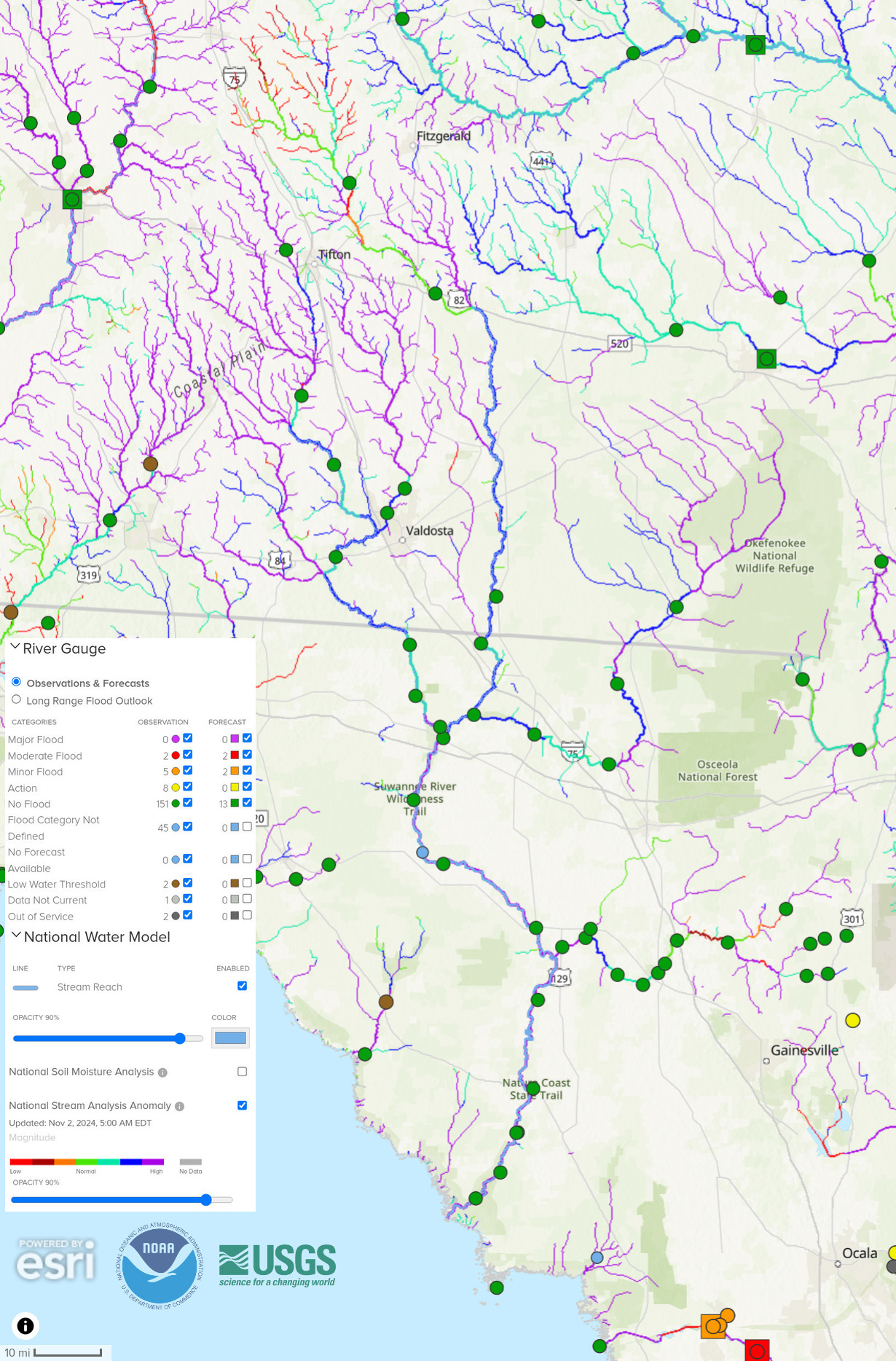
Task: Collapse the River Gauge section
Action: click(15, 647)
